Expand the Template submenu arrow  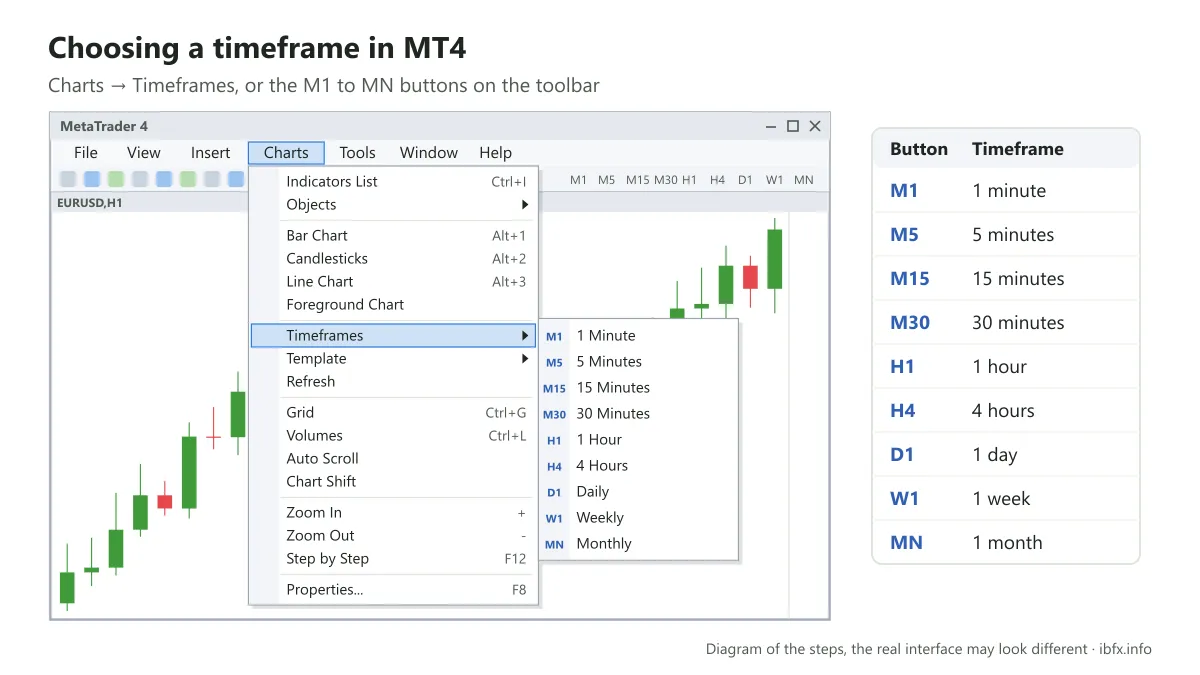(525, 359)
